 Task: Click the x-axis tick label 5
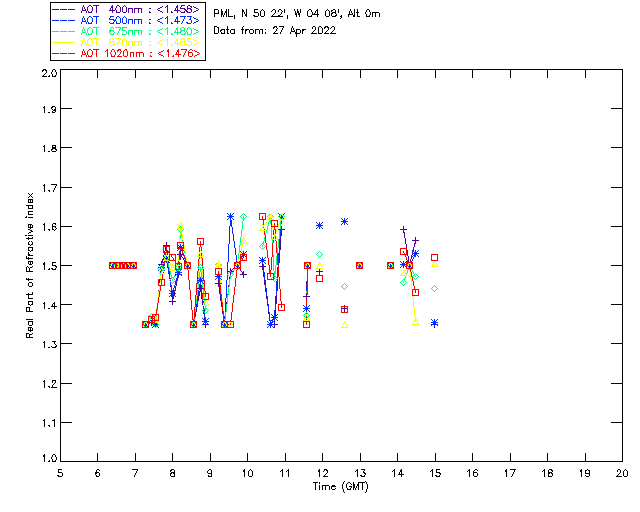[60, 473]
